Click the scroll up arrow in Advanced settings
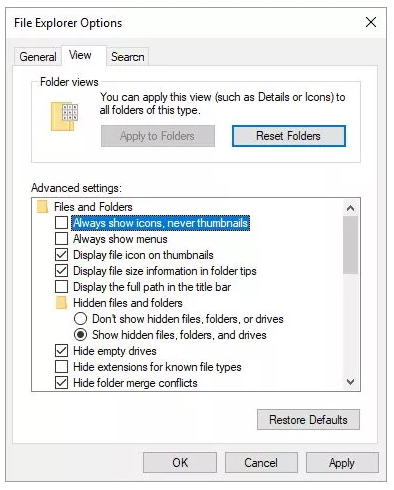Screen dimensions: 394x490 [350, 208]
